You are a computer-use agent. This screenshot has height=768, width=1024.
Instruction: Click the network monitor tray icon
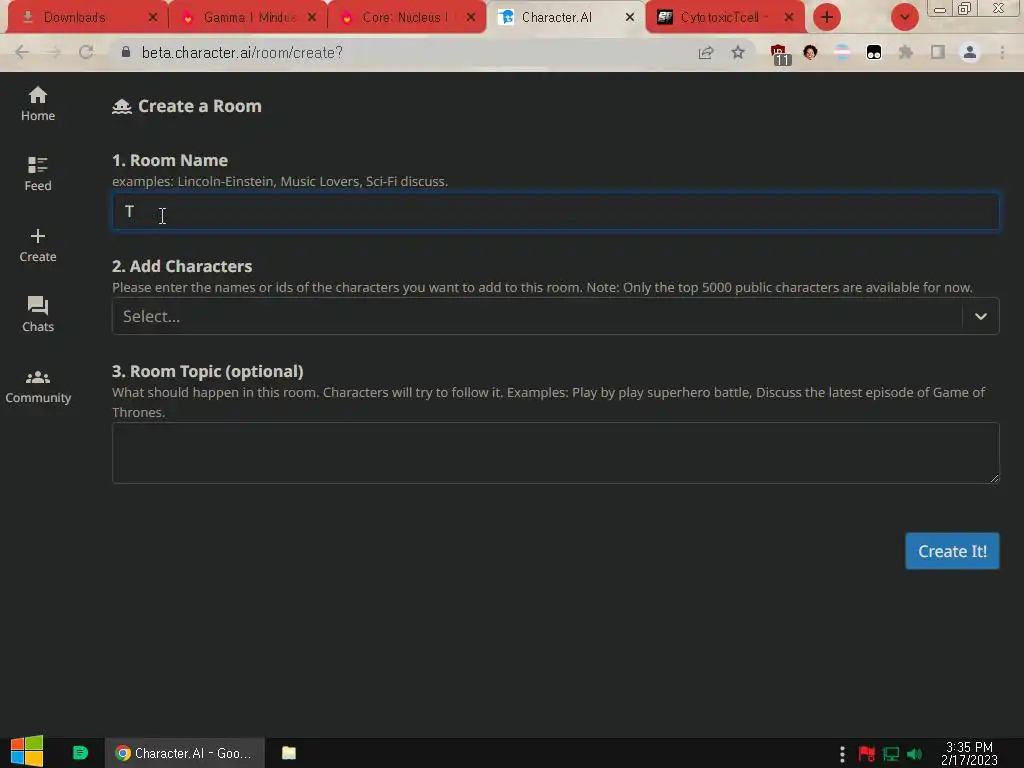click(891, 754)
